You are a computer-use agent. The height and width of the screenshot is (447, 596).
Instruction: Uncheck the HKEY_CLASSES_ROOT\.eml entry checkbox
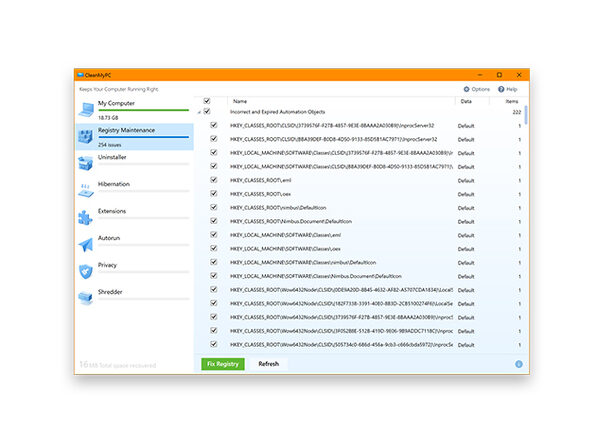[x=214, y=180]
